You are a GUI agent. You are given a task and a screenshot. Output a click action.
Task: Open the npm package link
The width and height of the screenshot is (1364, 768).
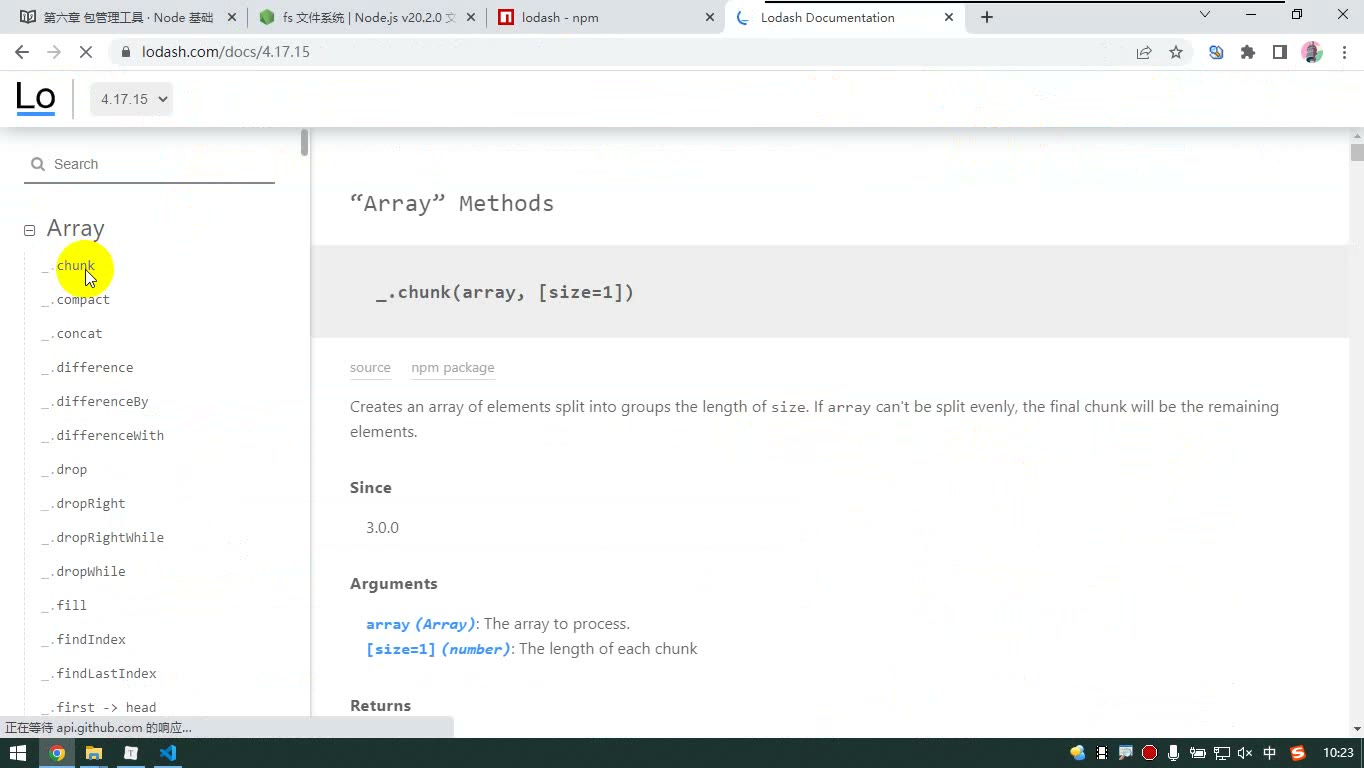click(x=453, y=368)
